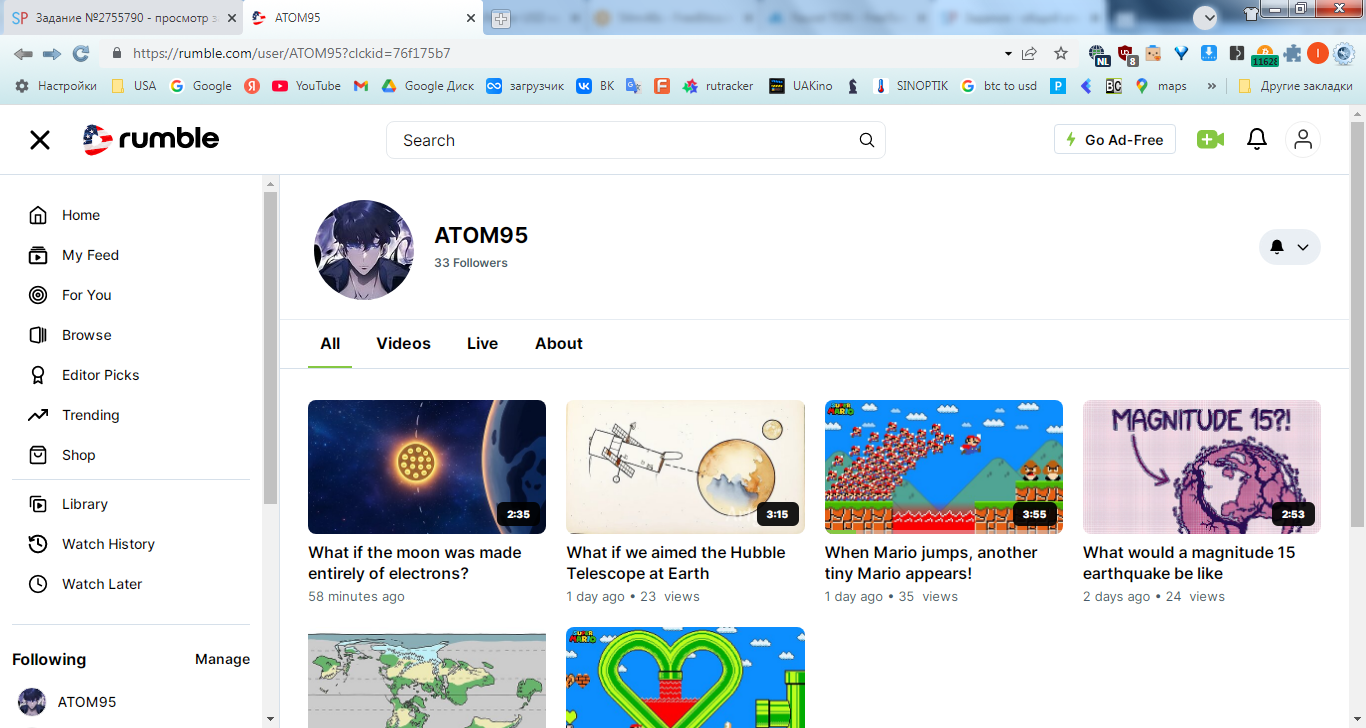This screenshot has height=728, width=1366.
Task: Expand address bar suggestions arrow
Action: (x=1007, y=53)
